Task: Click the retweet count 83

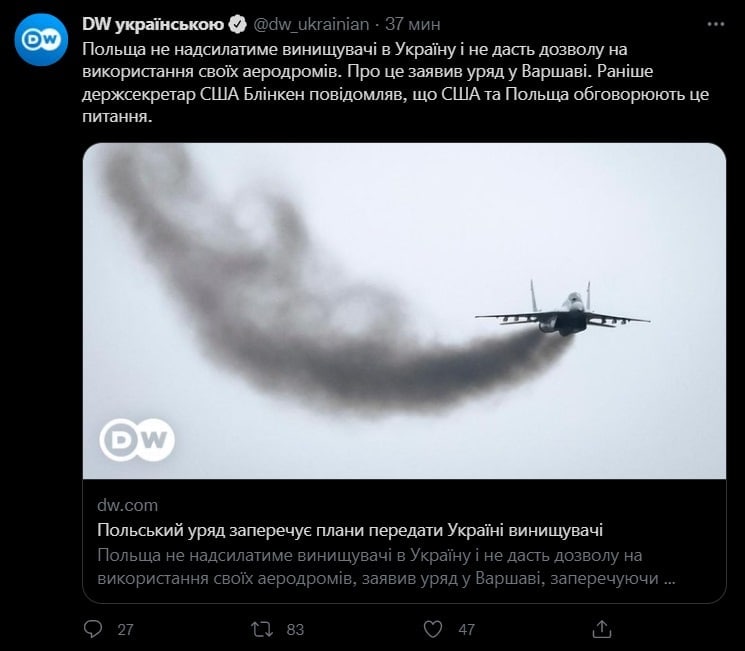Action: pyautogui.click(x=295, y=630)
